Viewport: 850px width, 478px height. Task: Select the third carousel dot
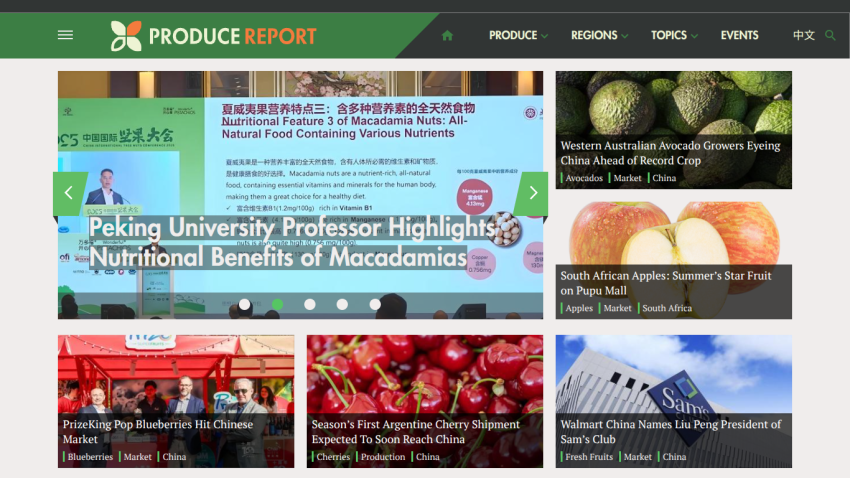pyautogui.click(x=310, y=305)
